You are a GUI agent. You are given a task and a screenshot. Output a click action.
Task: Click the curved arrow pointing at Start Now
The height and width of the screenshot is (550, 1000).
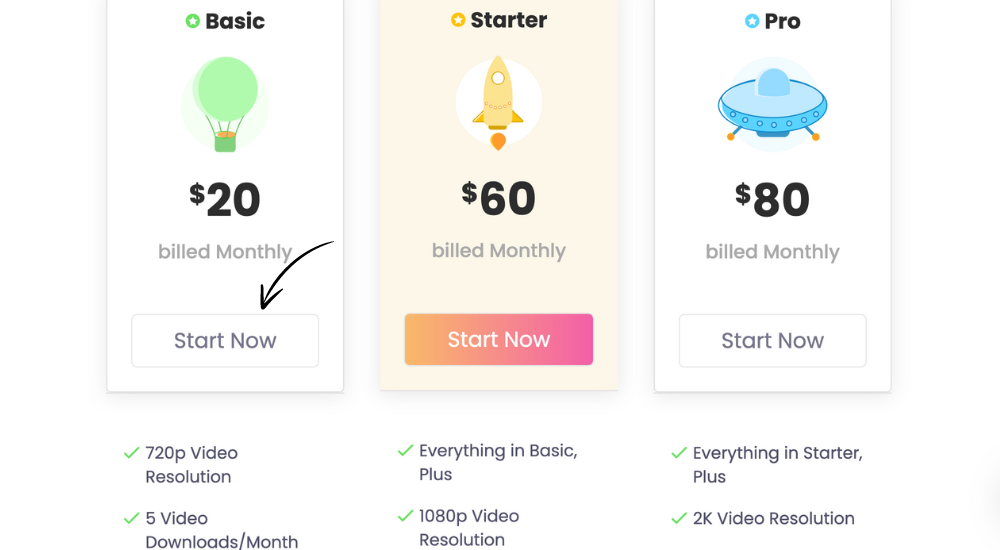click(x=296, y=274)
